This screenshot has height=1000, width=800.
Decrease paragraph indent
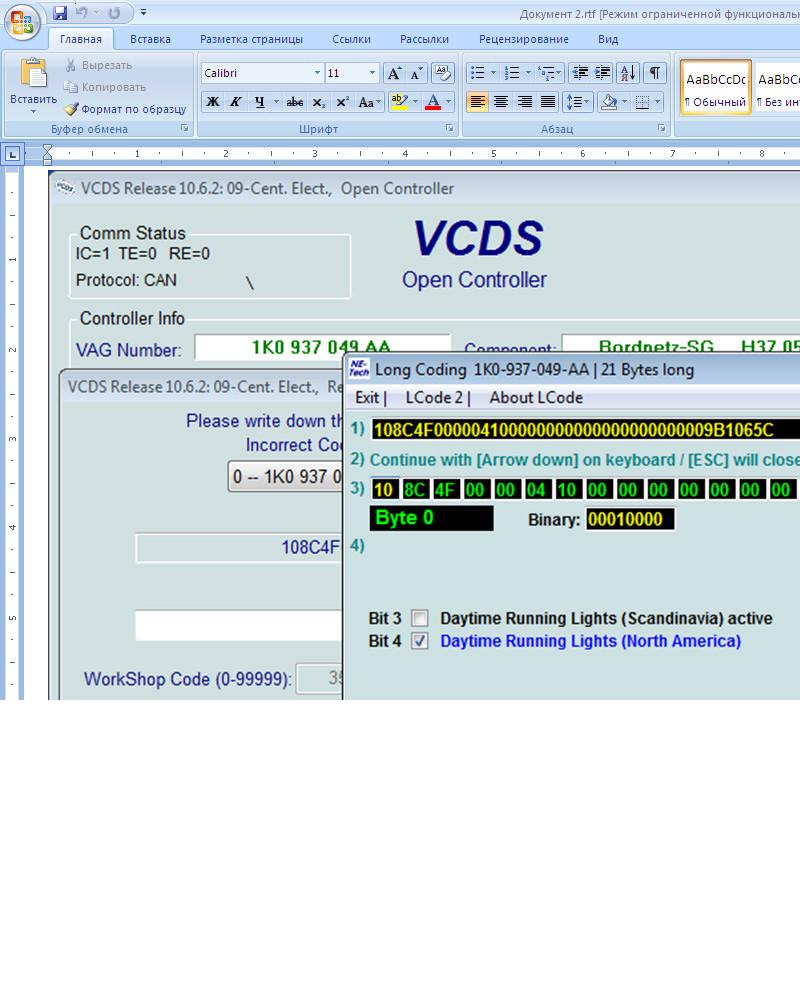580,73
